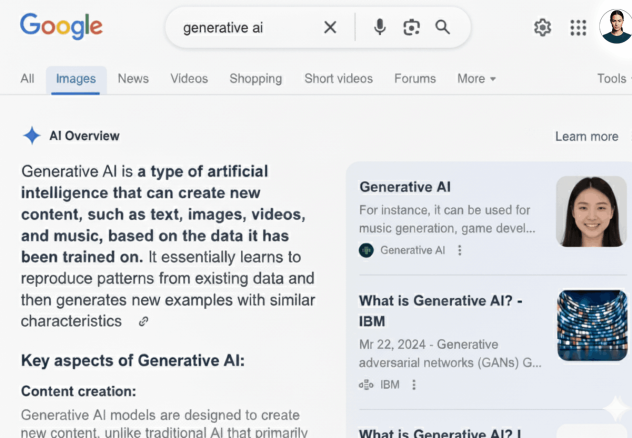The height and width of the screenshot is (438, 632).
Task: Start voice search with microphone icon
Action: pyautogui.click(x=380, y=28)
